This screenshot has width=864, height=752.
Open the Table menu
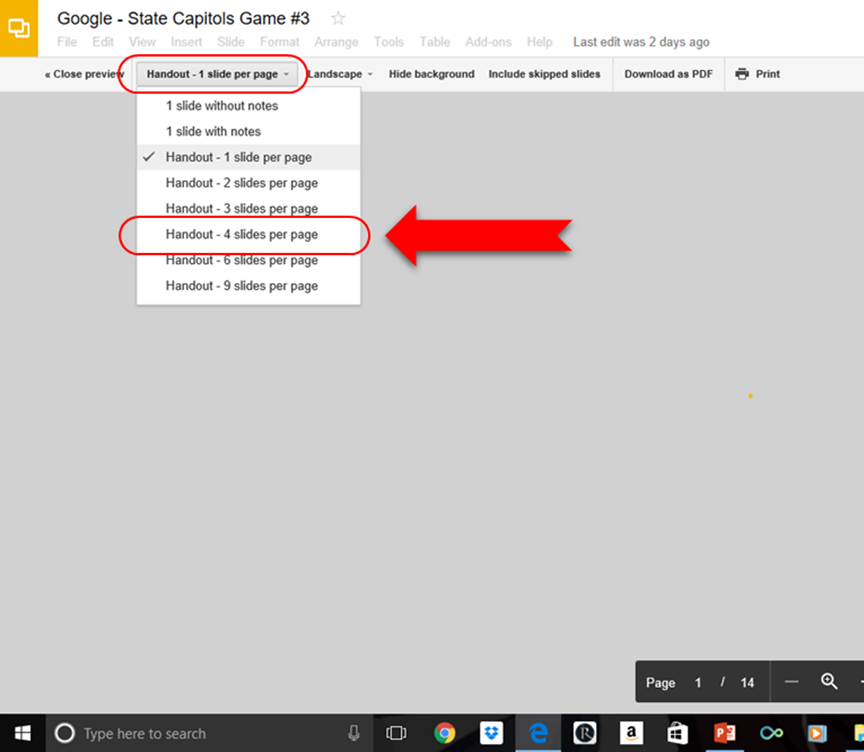click(435, 42)
